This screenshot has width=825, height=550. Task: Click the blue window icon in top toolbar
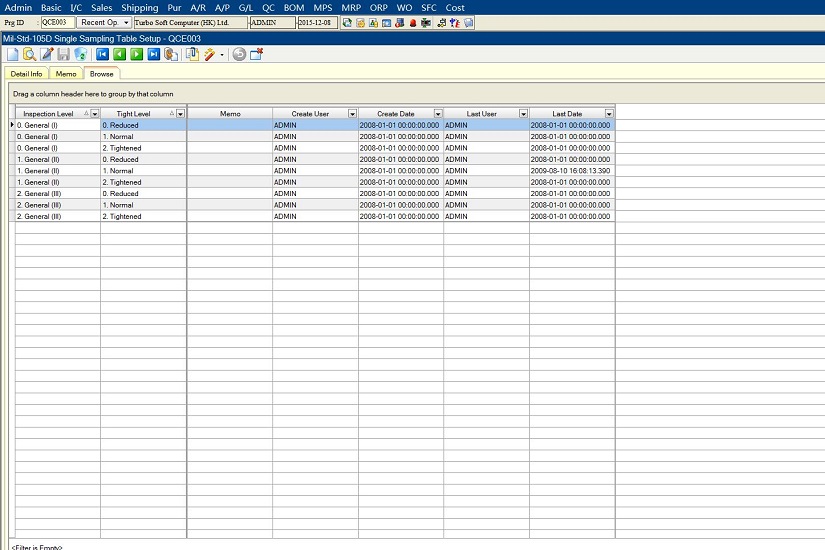387,23
